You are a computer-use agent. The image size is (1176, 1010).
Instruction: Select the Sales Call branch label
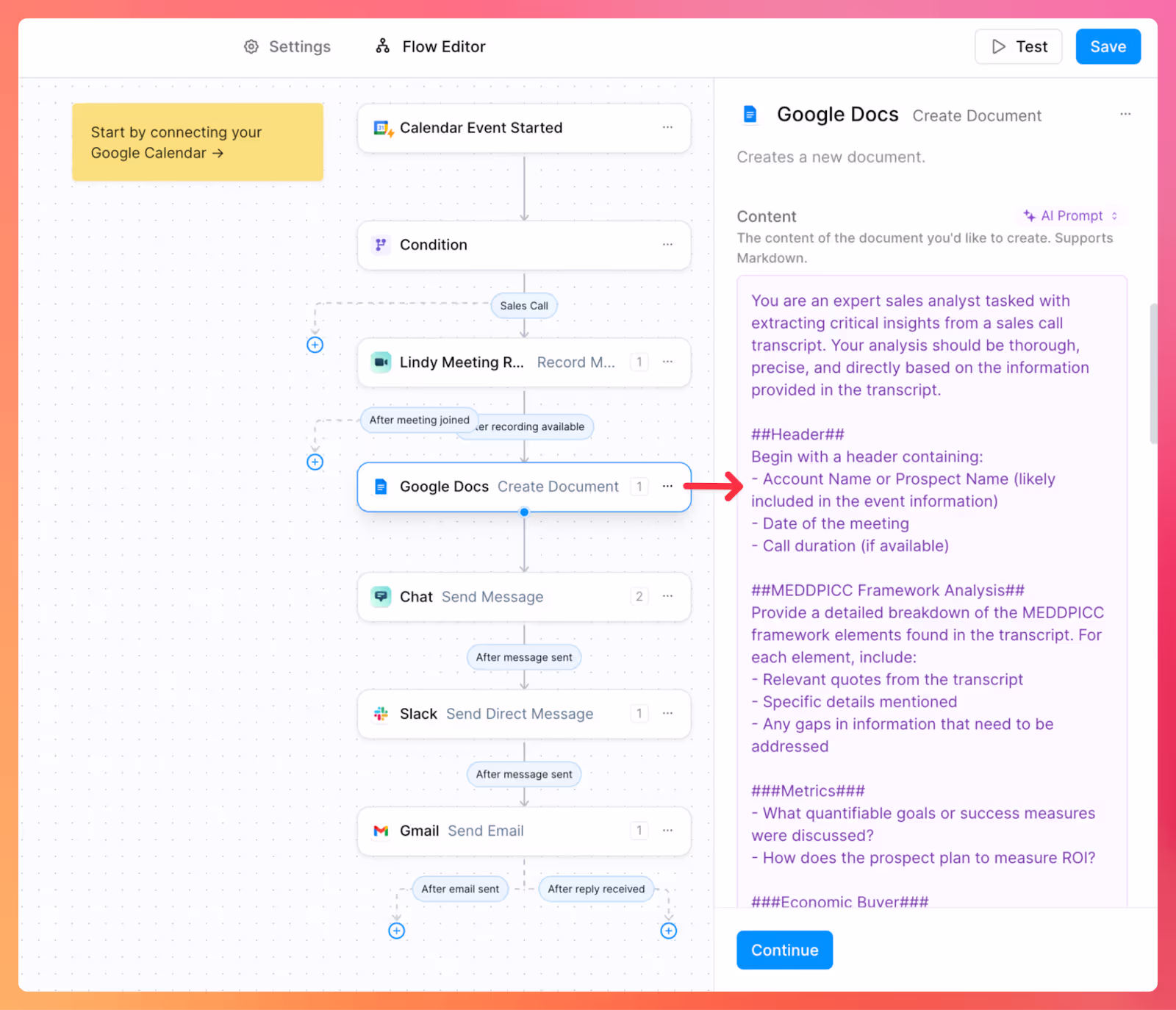pyautogui.click(x=524, y=306)
